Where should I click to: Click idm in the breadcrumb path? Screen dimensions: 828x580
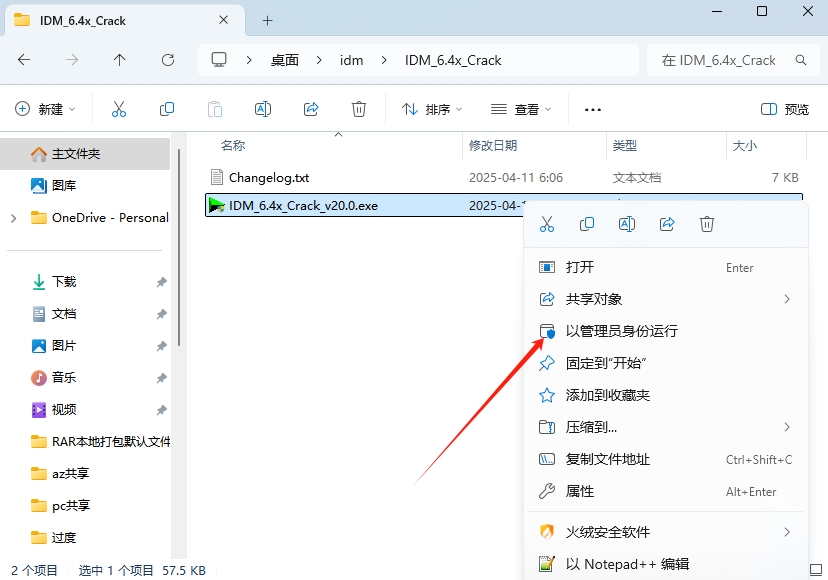pyautogui.click(x=351, y=60)
